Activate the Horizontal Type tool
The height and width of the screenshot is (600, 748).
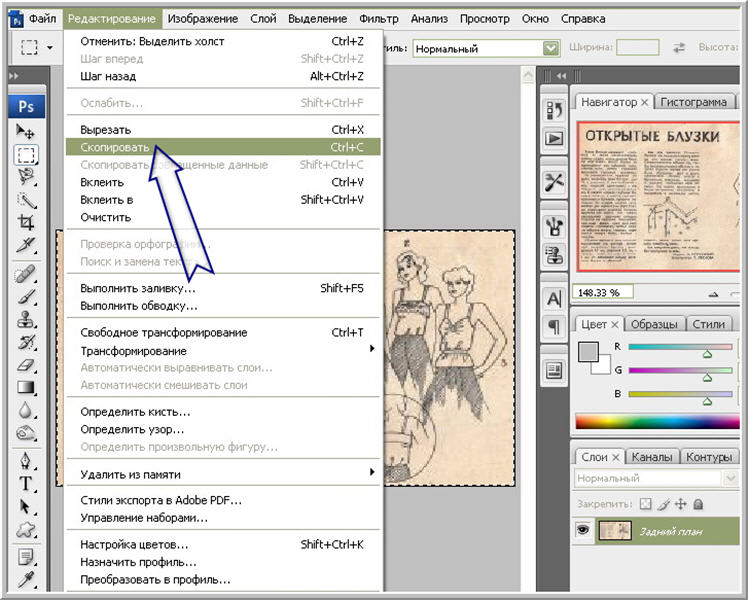pos(26,484)
